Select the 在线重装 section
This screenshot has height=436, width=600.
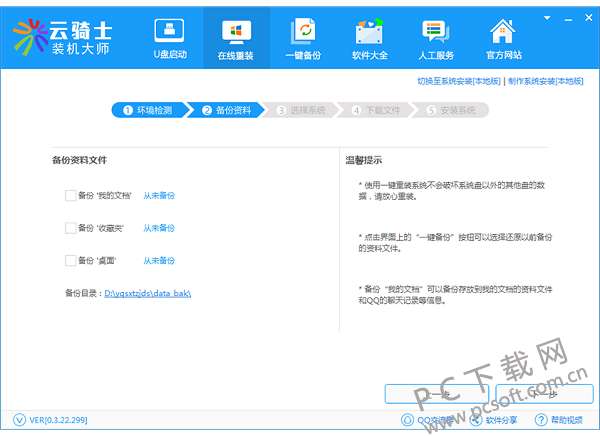[x=235, y=38]
